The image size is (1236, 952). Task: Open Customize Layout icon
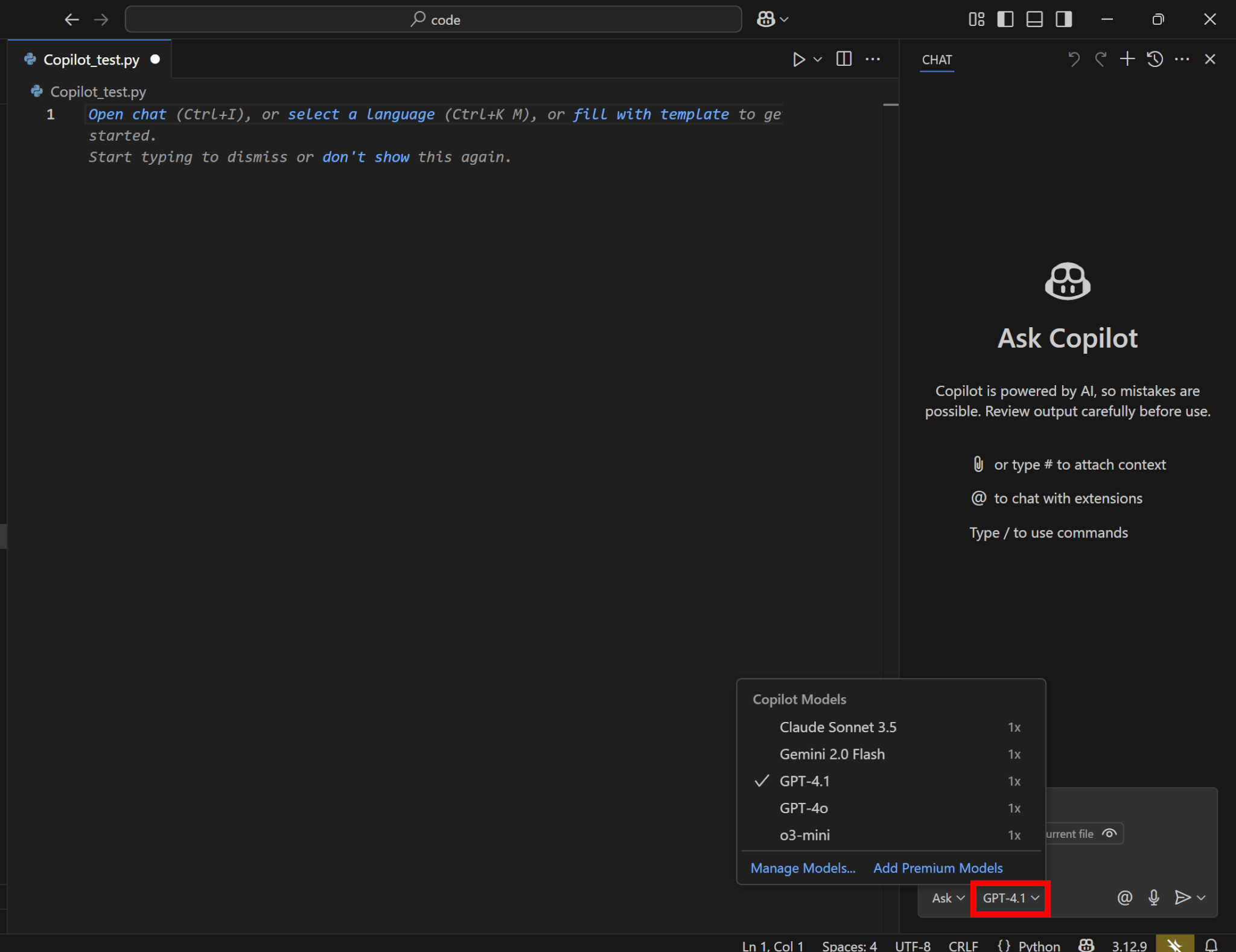[976, 19]
